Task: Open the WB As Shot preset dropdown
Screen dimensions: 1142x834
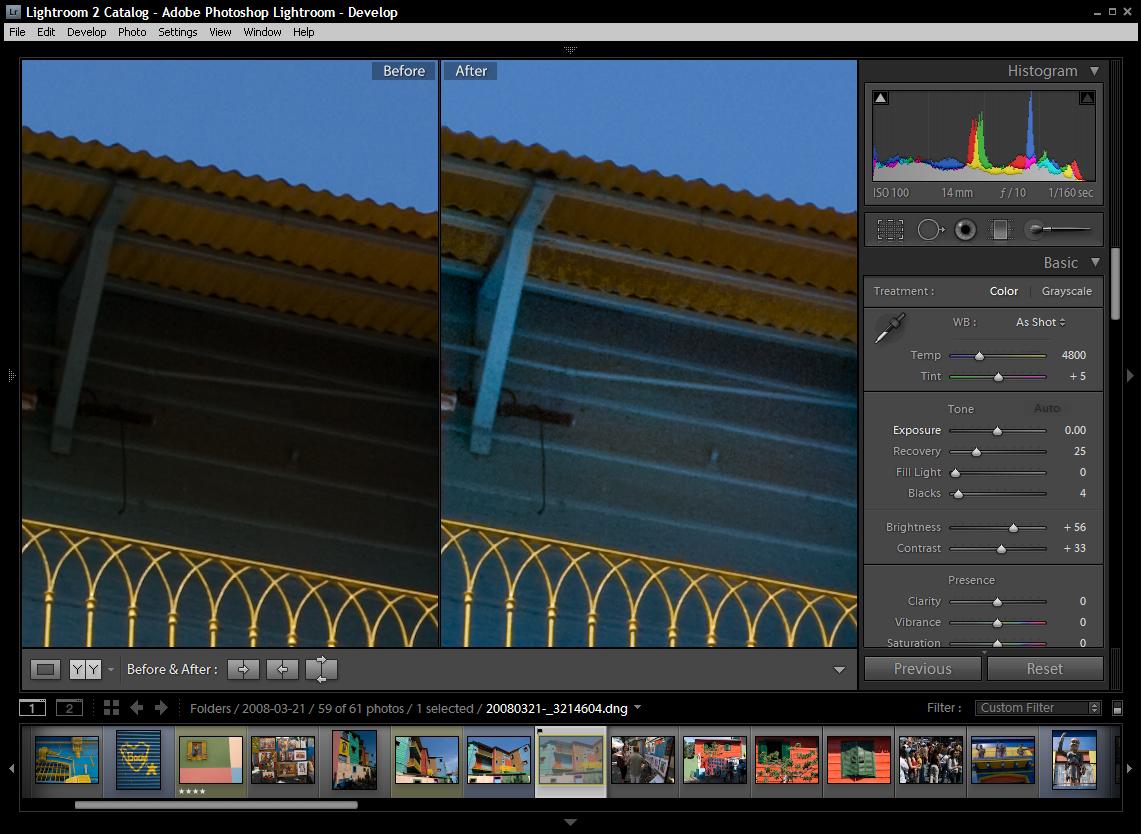Action: click(x=1040, y=322)
